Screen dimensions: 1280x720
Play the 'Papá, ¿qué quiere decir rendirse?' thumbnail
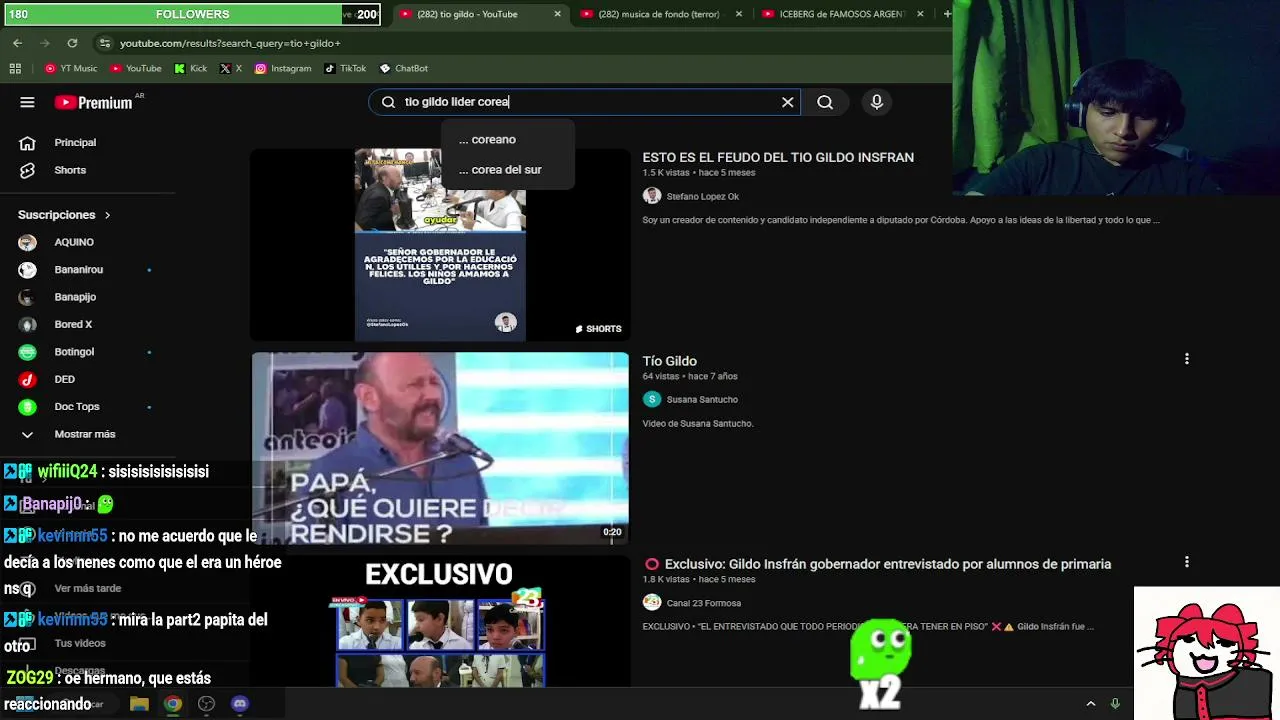[x=440, y=448]
